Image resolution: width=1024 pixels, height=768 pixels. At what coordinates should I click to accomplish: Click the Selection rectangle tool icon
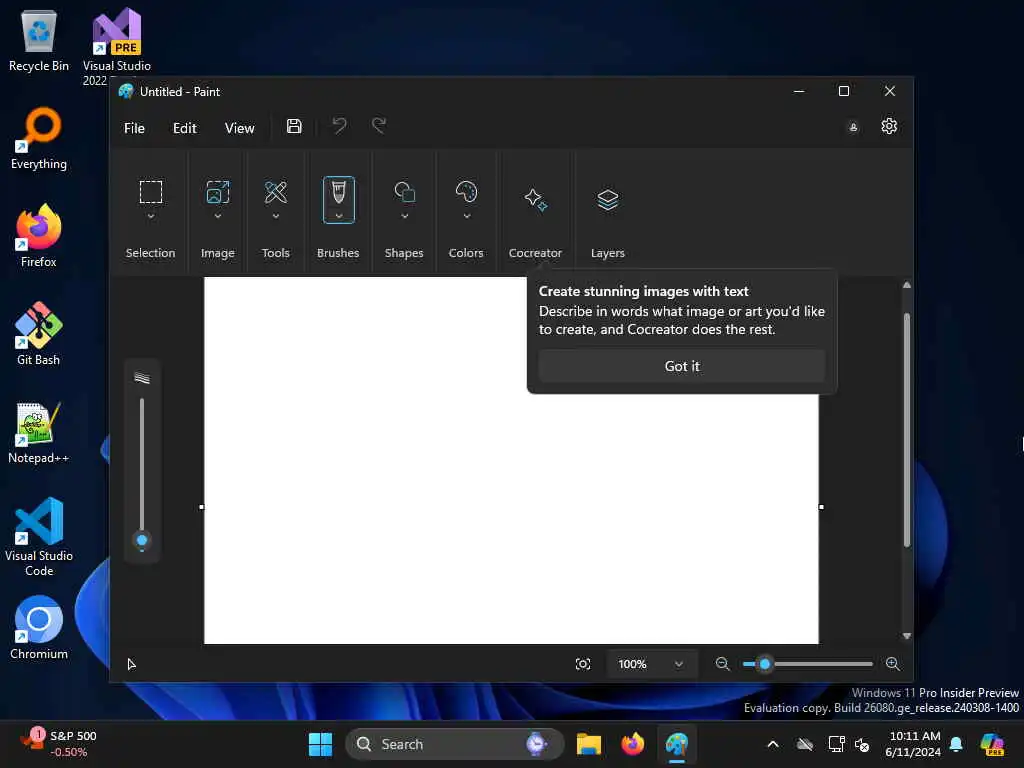[x=150, y=192]
